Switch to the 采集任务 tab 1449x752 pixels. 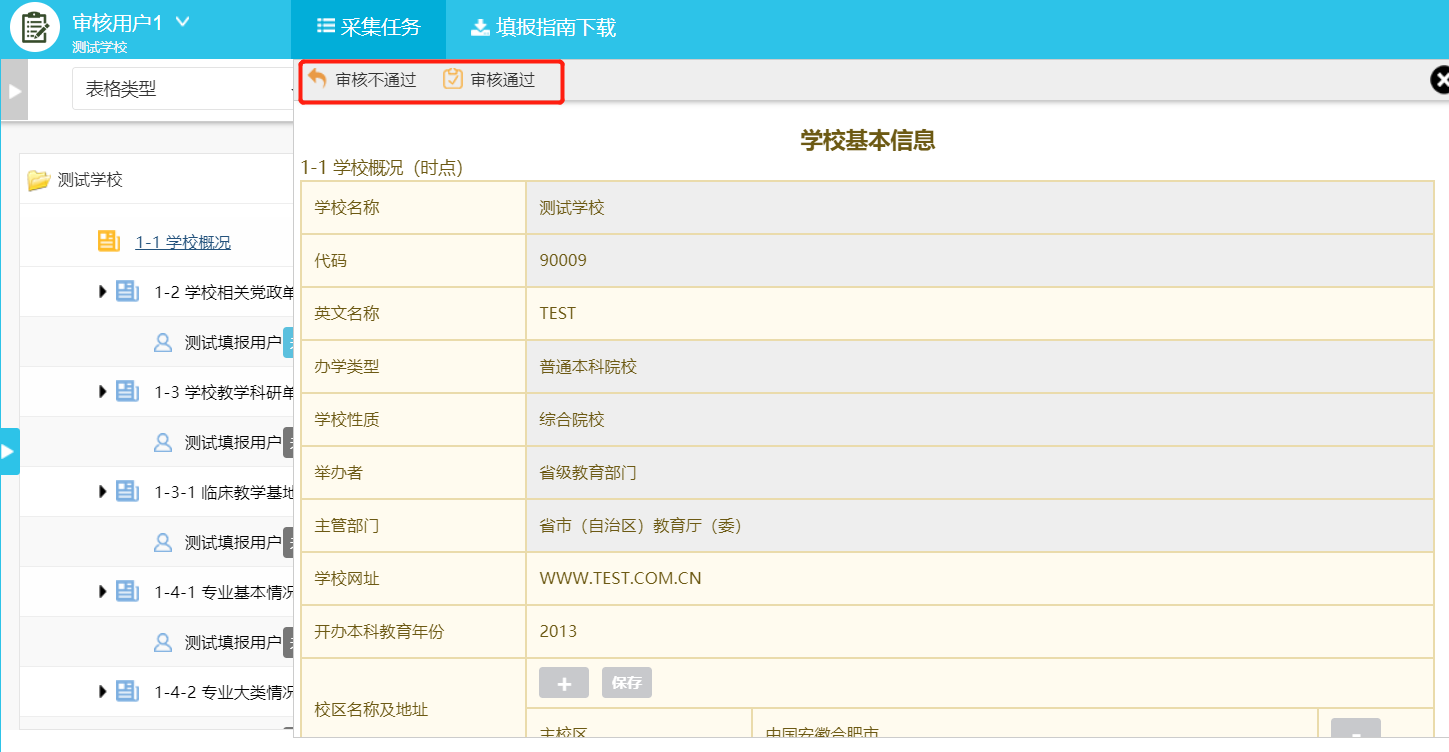[x=368, y=28]
